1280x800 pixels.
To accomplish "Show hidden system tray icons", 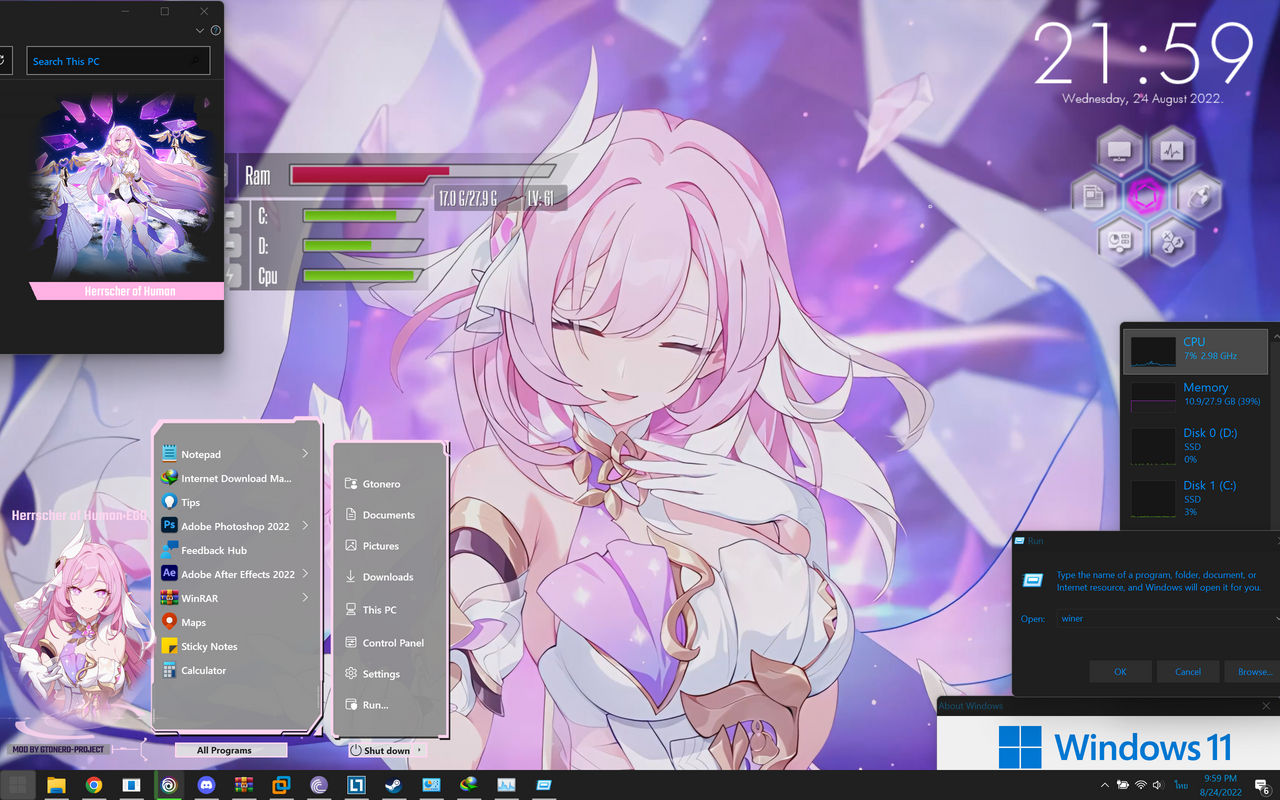I will click(1104, 785).
